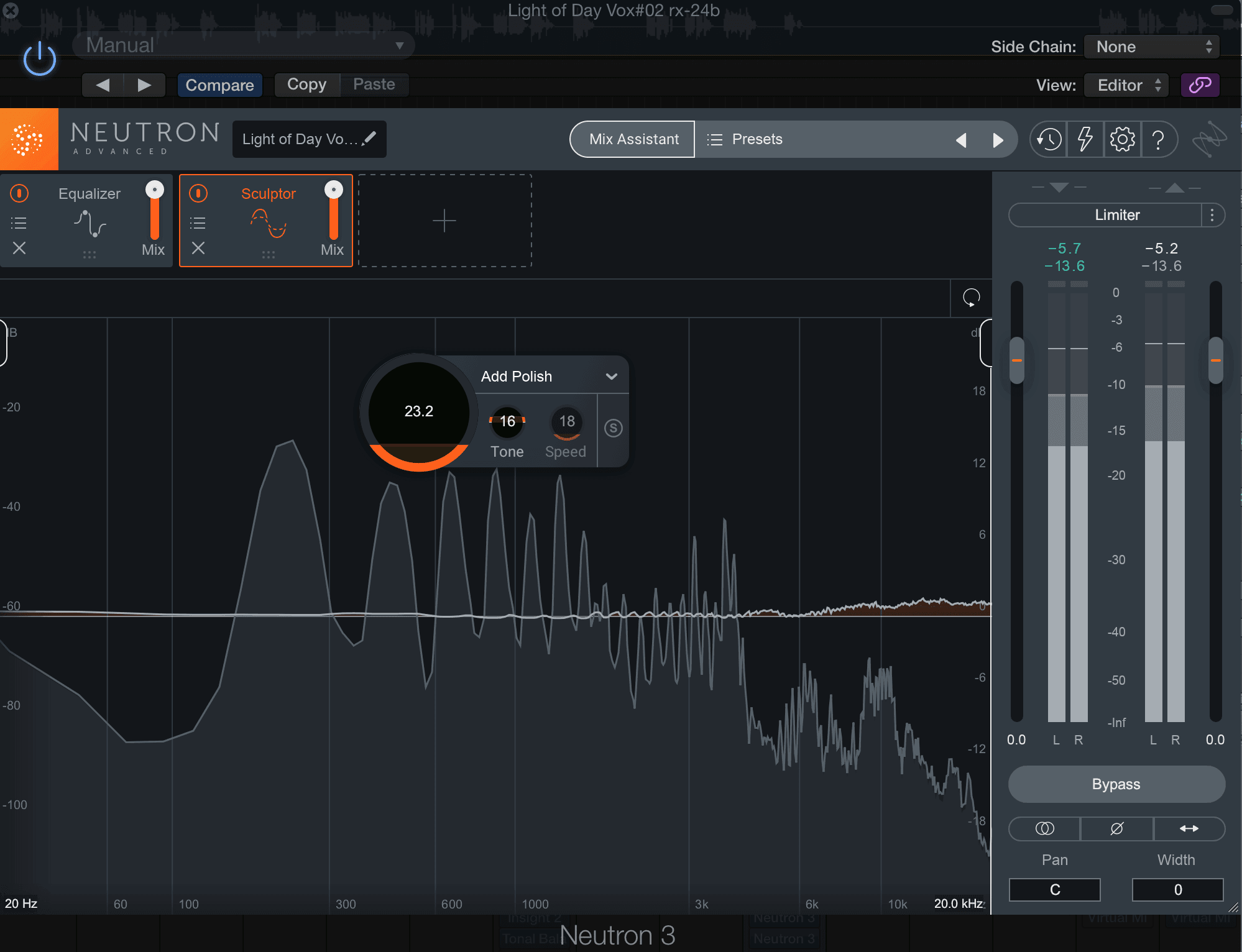
Task: Click the output gain value 0.0
Action: (1215, 740)
